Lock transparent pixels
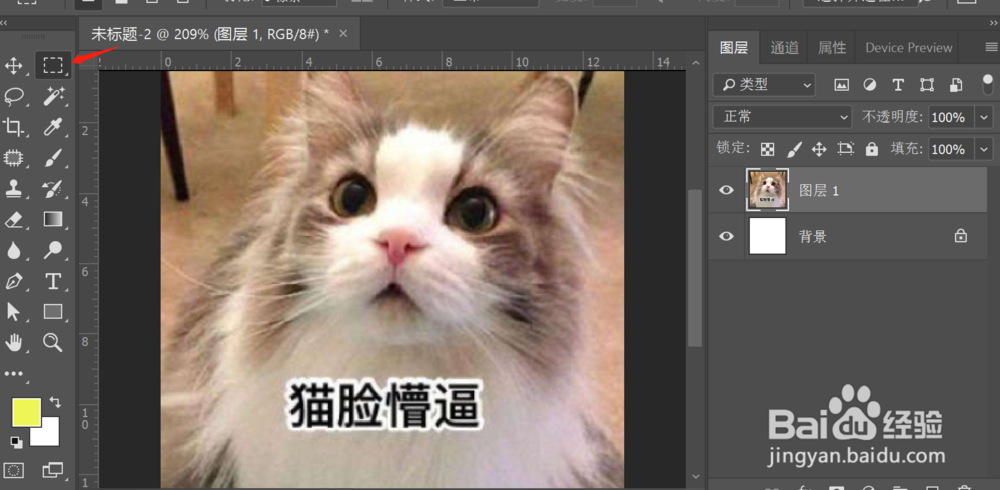Image resolution: width=1000 pixels, height=490 pixels. click(x=768, y=149)
